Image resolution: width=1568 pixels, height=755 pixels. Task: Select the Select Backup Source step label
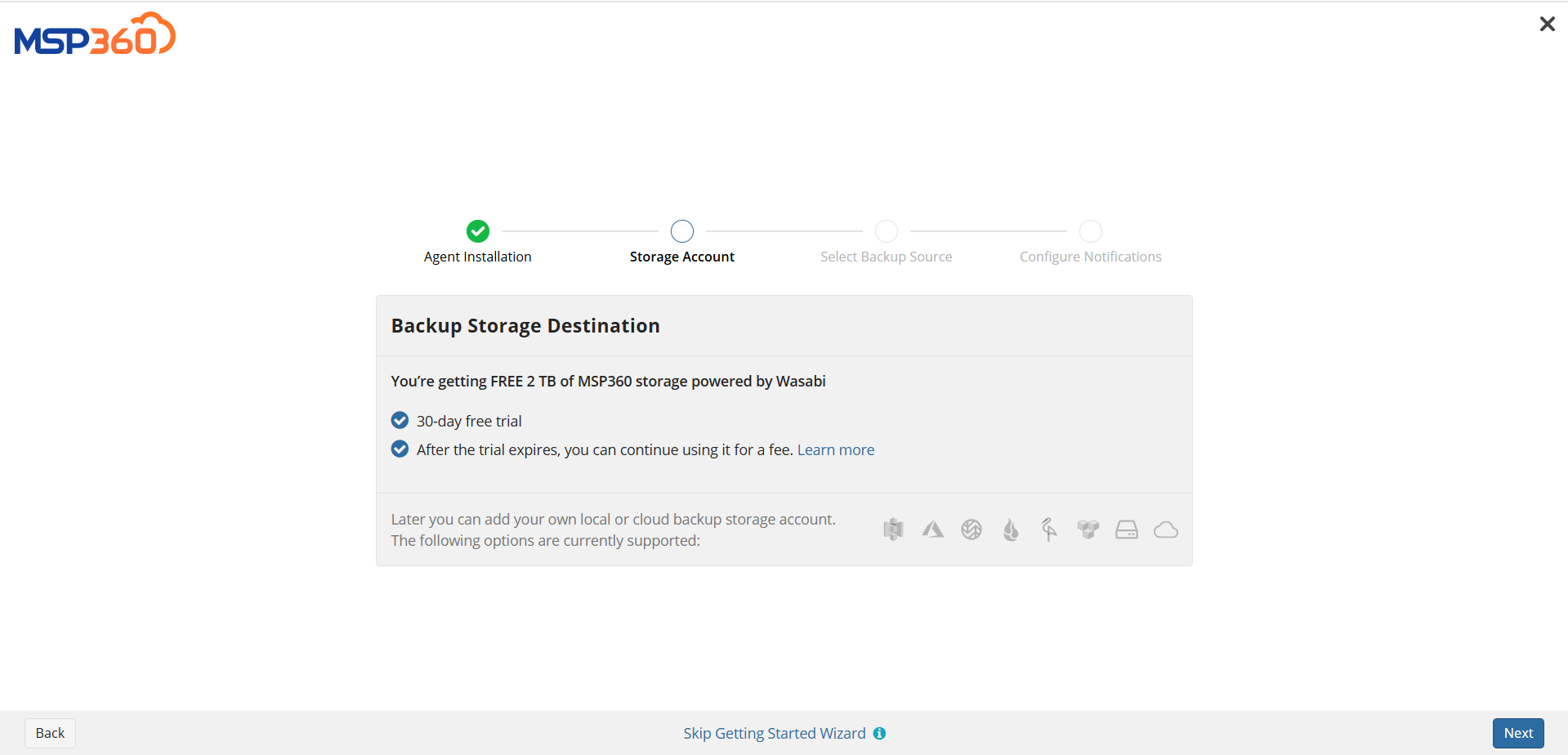(x=887, y=257)
